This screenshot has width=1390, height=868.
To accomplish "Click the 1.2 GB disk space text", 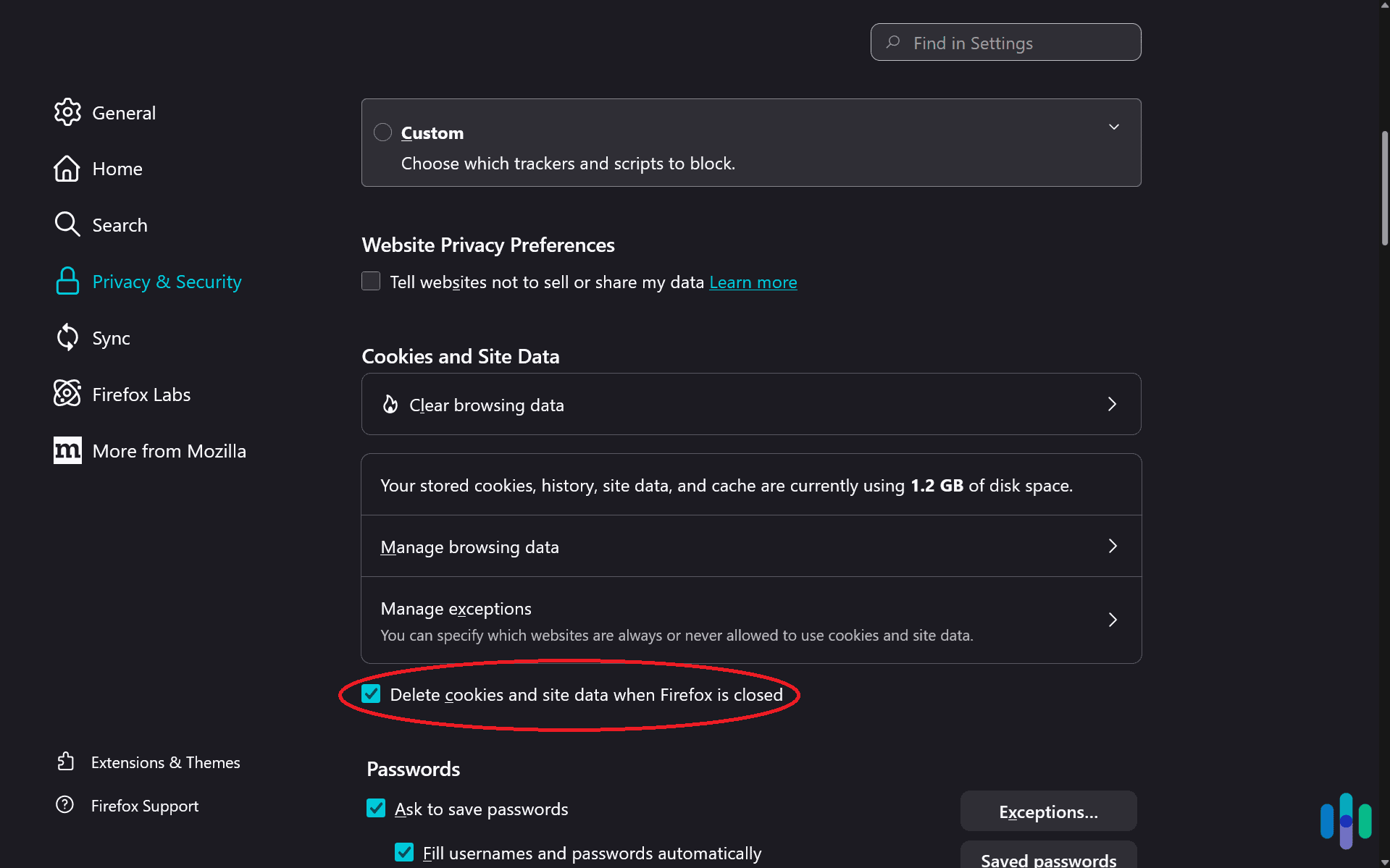I will click(x=937, y=485).
